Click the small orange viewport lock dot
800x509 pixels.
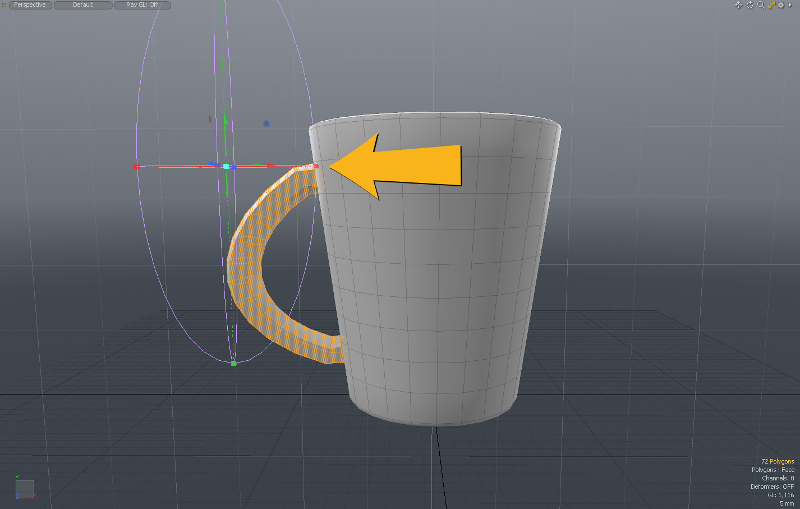coord(3,5)
